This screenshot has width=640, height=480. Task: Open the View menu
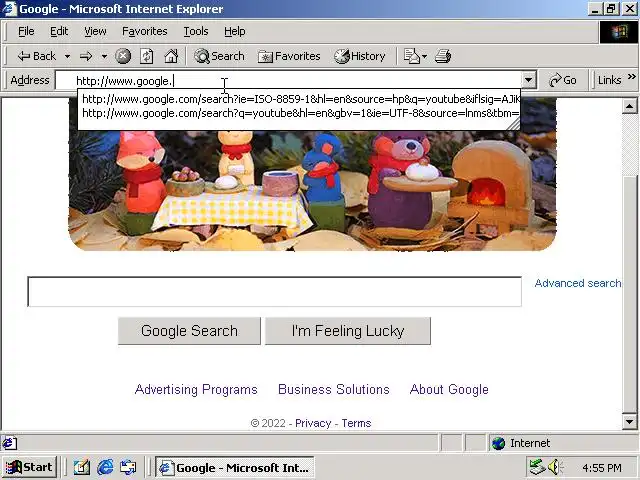coord(95,31)
